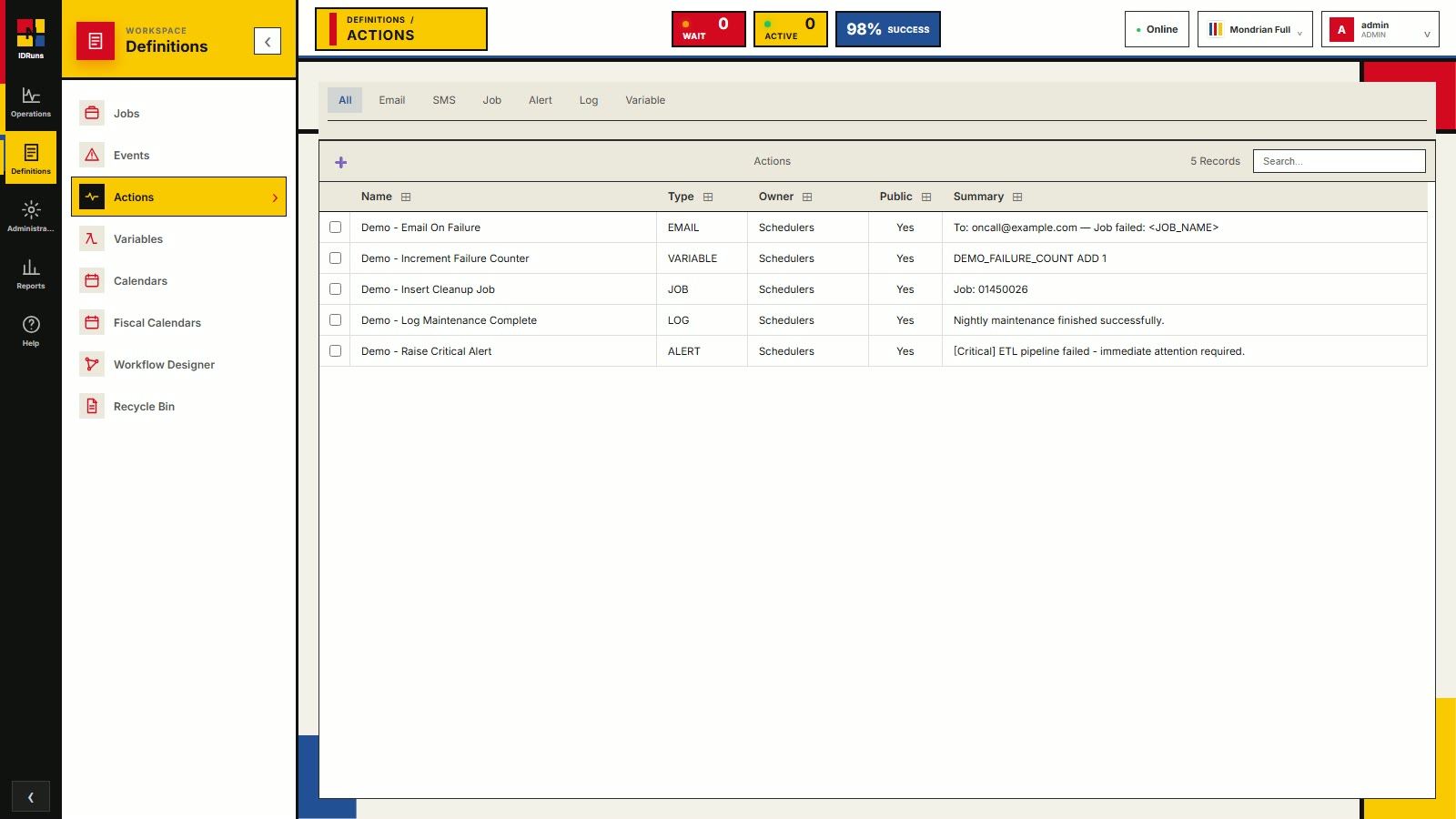Check the Demo - Email On Failure row

(335, 227)
